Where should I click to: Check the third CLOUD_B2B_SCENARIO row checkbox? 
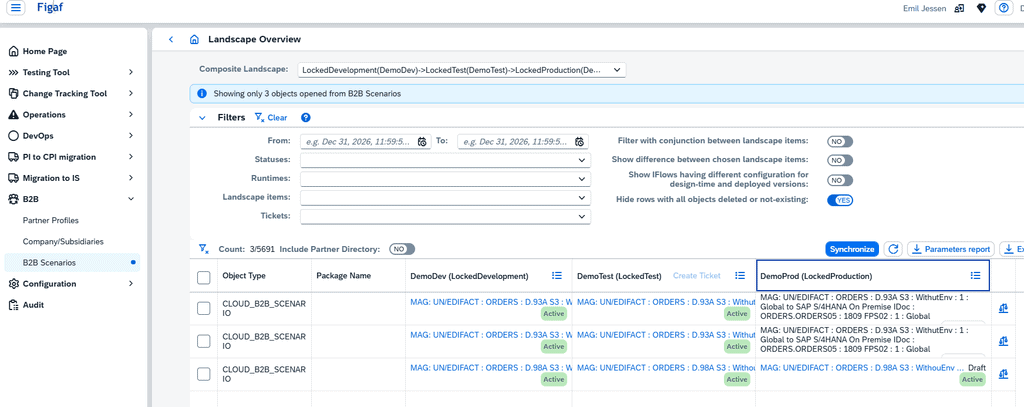[204, 374]
